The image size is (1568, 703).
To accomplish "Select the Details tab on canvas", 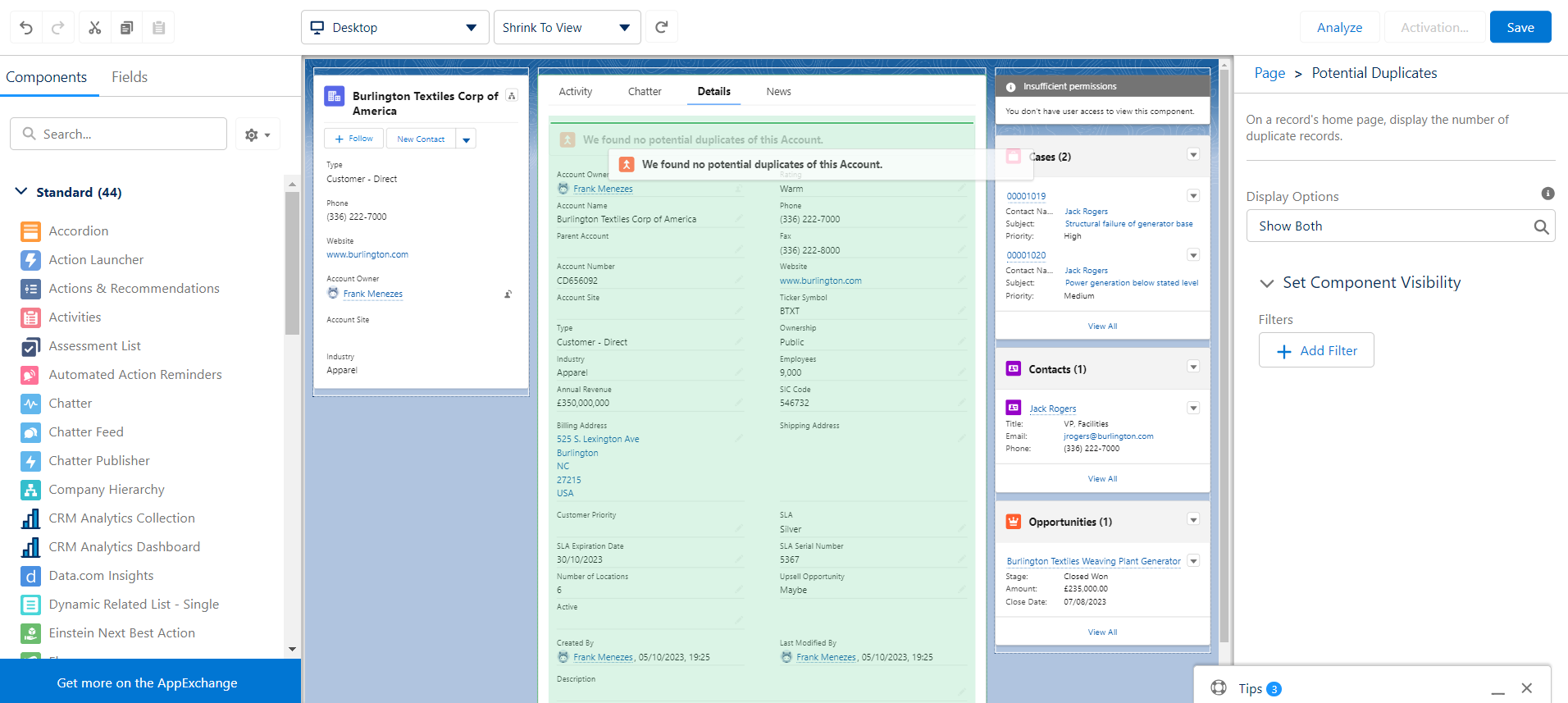I will [x=714, y=92].
